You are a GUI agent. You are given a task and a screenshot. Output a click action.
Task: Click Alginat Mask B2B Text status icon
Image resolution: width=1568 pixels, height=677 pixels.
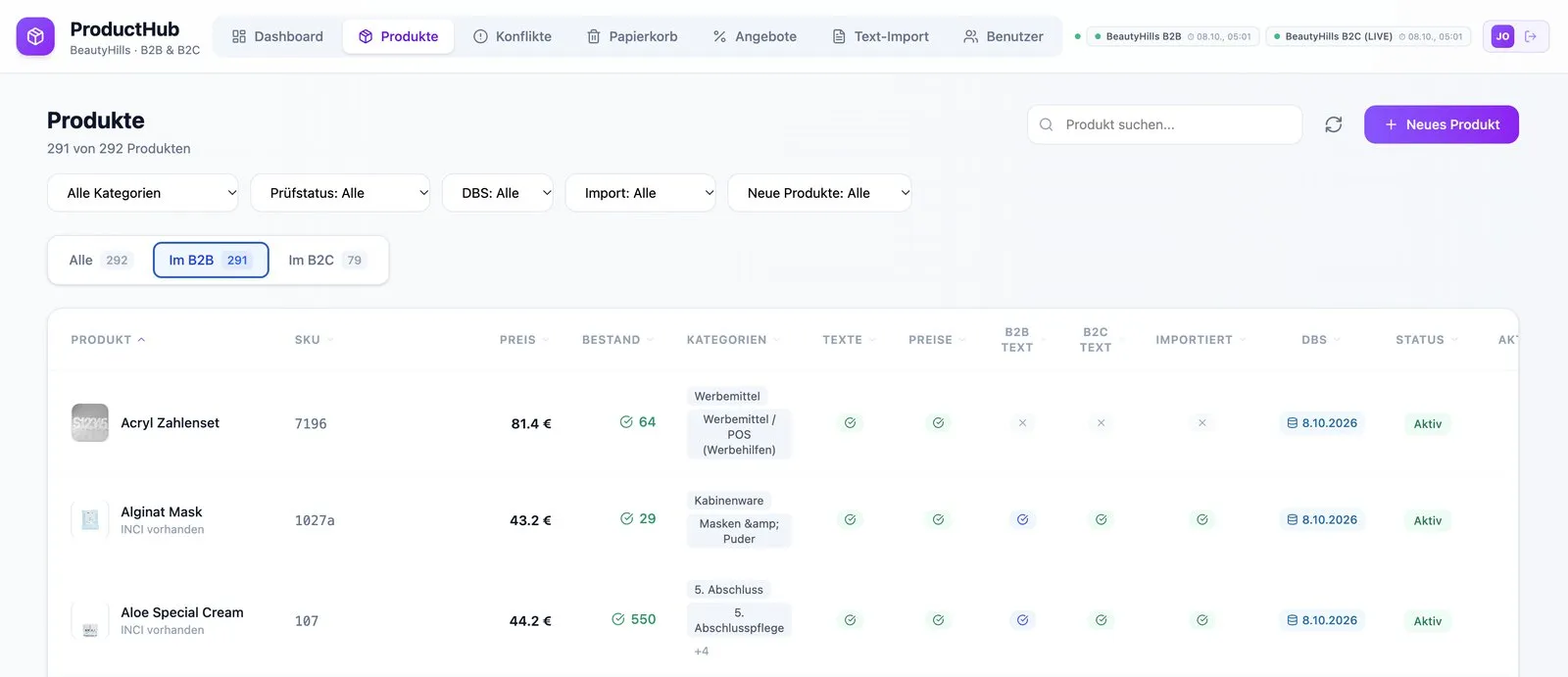1022,520
